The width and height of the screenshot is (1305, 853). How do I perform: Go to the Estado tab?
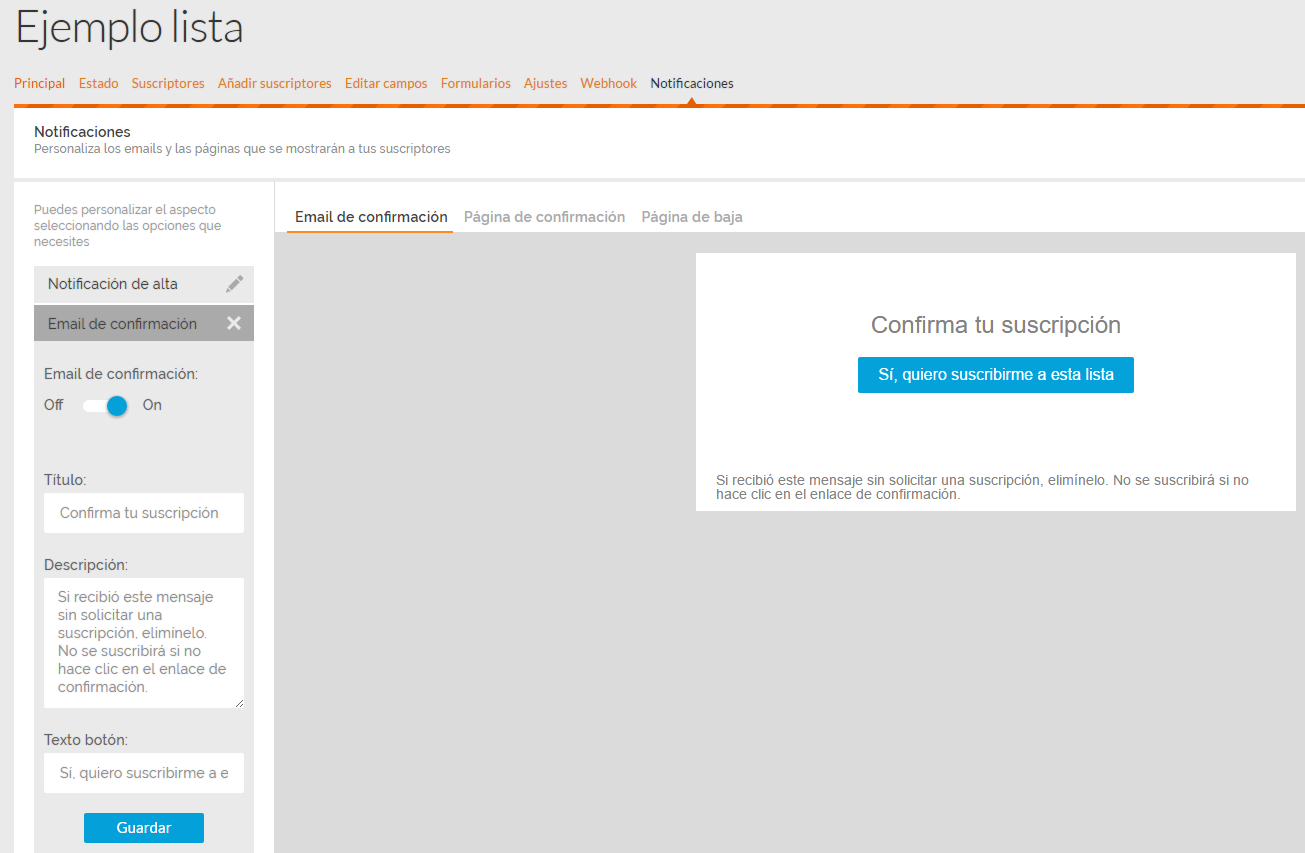point(99,83)
